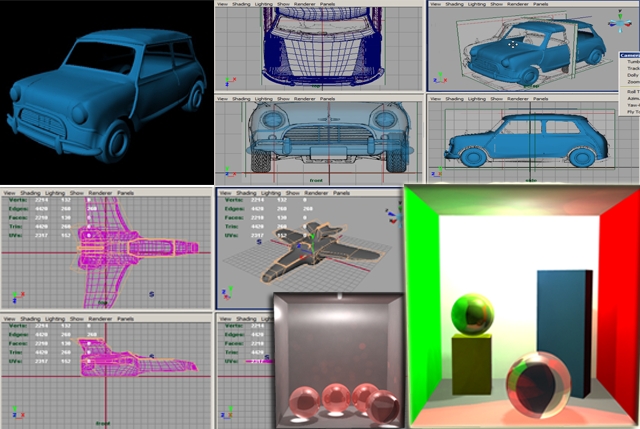Click the Faces count in spaceship top viewport
Viewport: 640px width, 429px height.
42,217
